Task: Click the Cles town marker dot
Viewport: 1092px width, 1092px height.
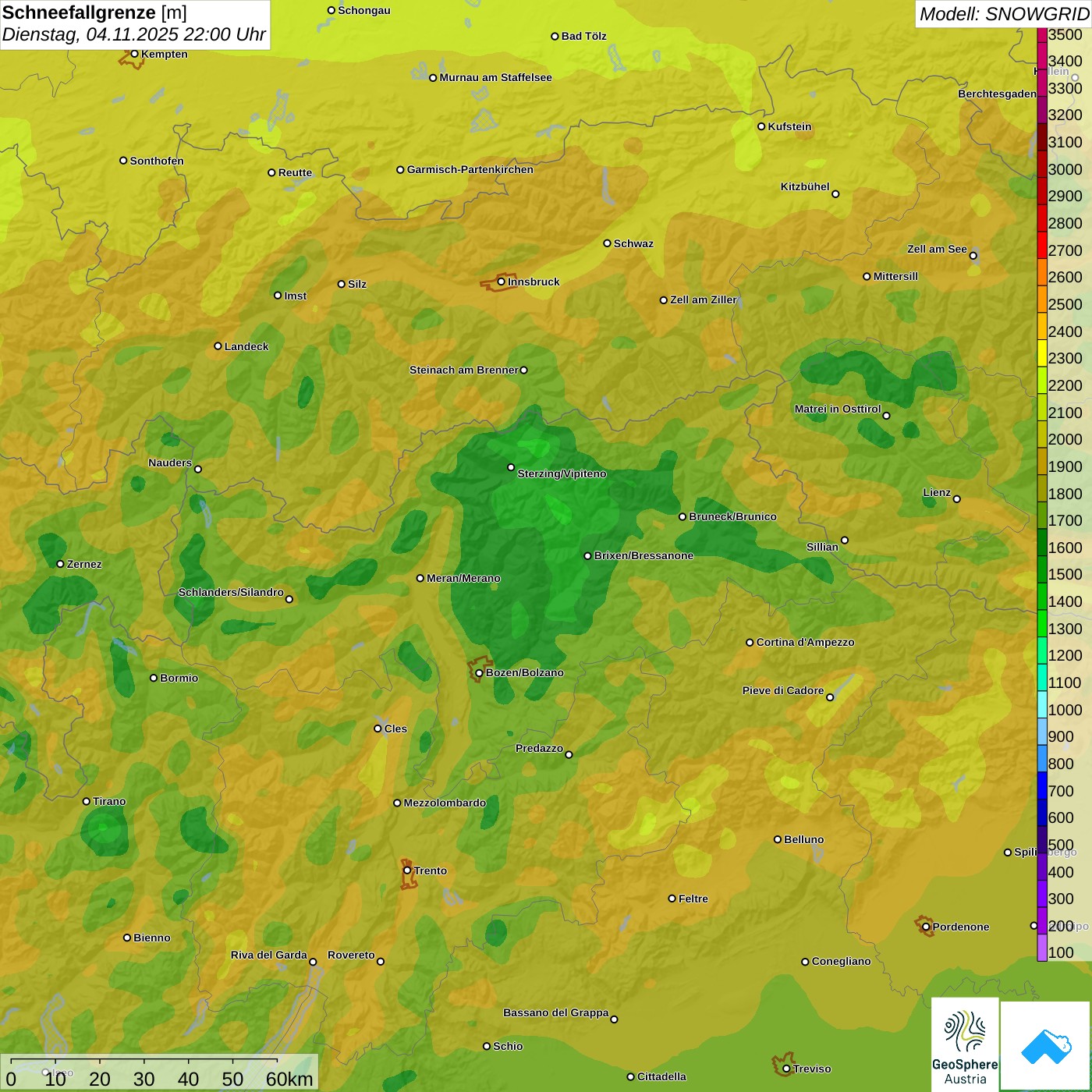Action: coord(378,729)
